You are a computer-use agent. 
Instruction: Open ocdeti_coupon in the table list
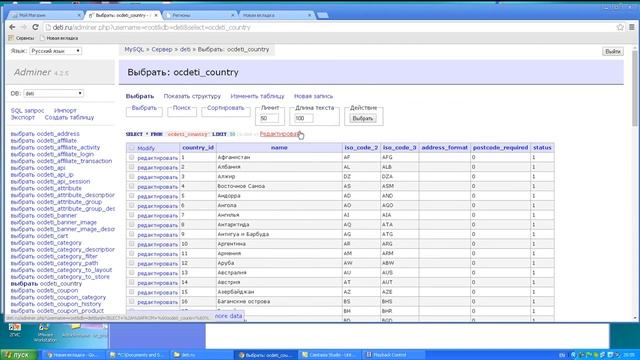57,291
